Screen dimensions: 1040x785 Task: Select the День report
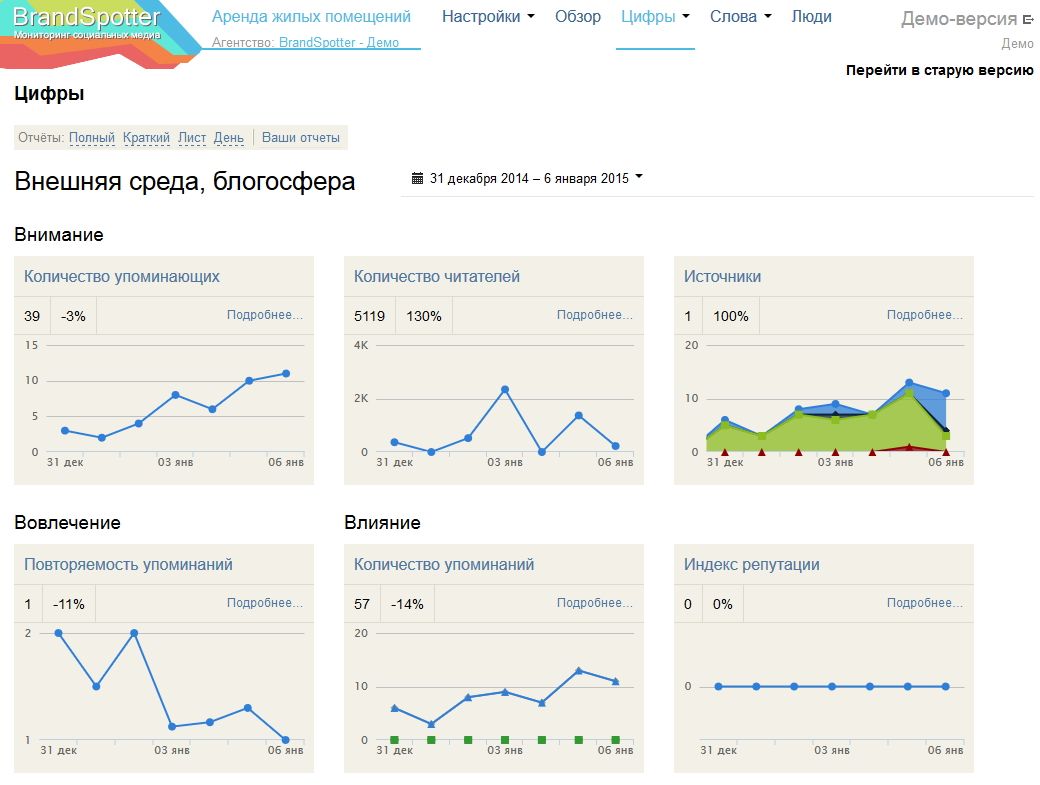click(227, 137)
